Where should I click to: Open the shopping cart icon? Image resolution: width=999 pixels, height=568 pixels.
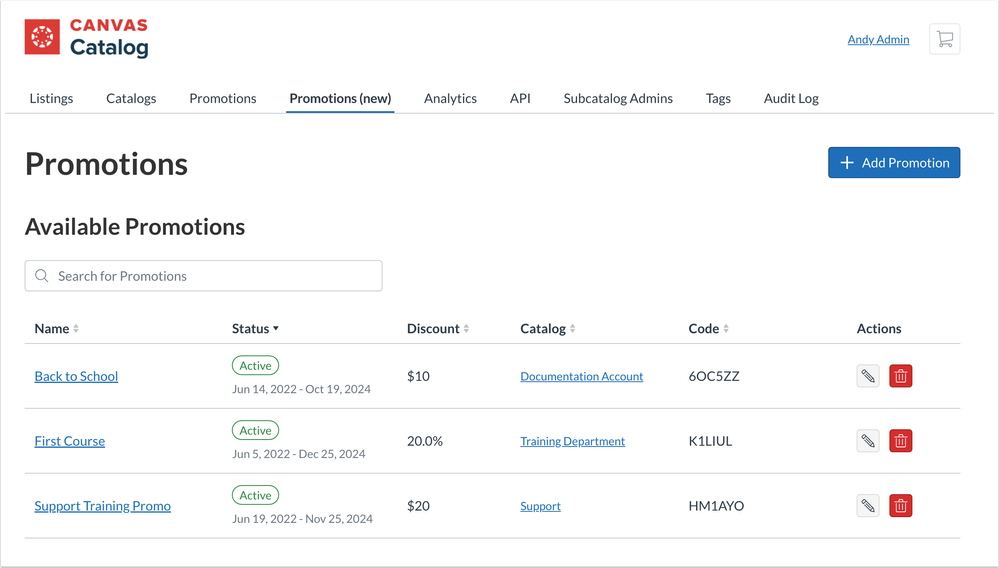[944, 40]
